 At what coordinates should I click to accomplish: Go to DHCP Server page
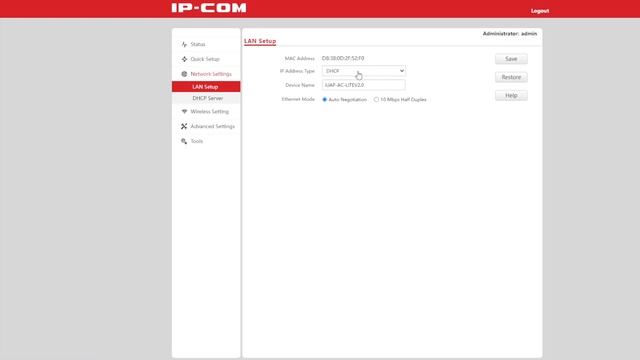point(206,98)
